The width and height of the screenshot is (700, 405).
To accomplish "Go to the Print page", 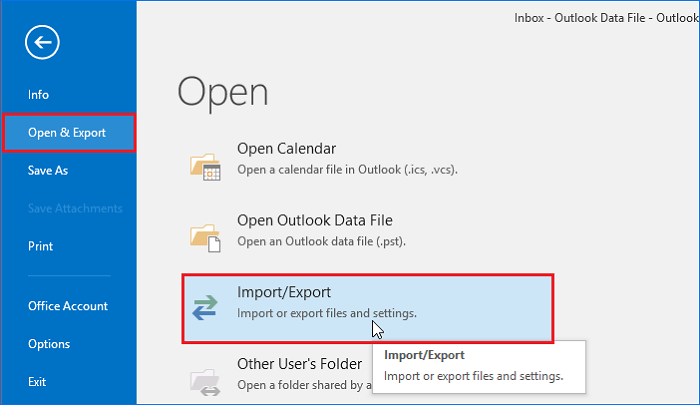I will pyautogui.click(x=41, y=246).
